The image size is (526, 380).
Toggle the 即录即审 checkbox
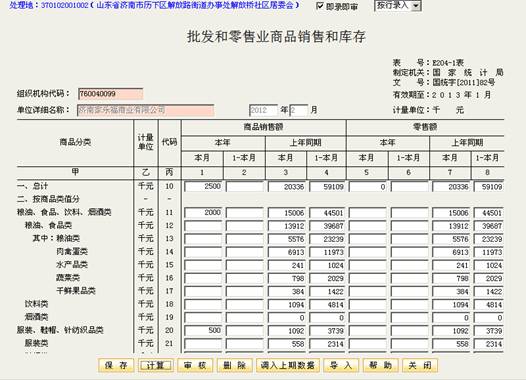pyautogui.click(x=320, y=6)
